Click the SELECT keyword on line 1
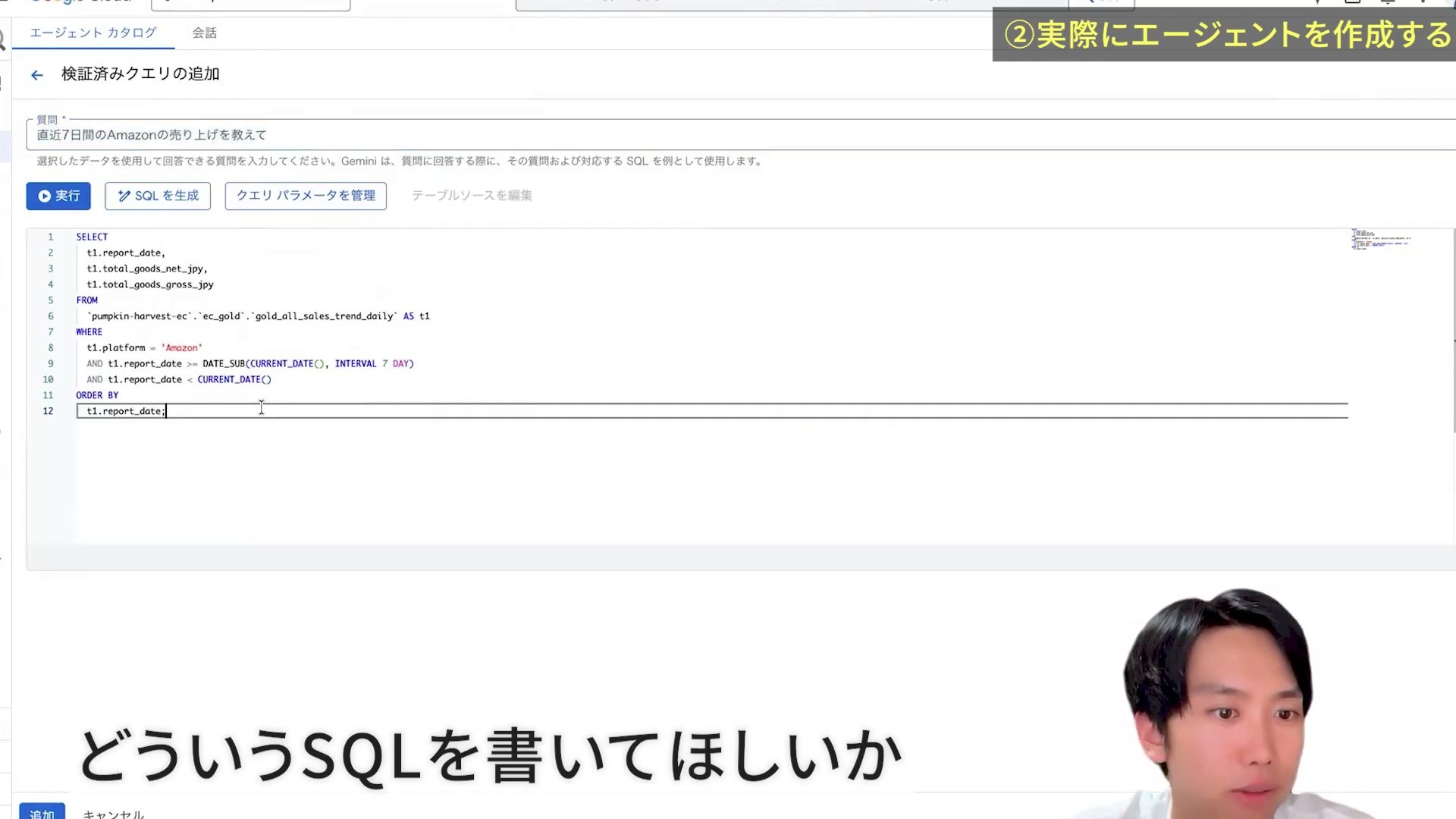The image size is (1456, 819). (x=92, y=237)
